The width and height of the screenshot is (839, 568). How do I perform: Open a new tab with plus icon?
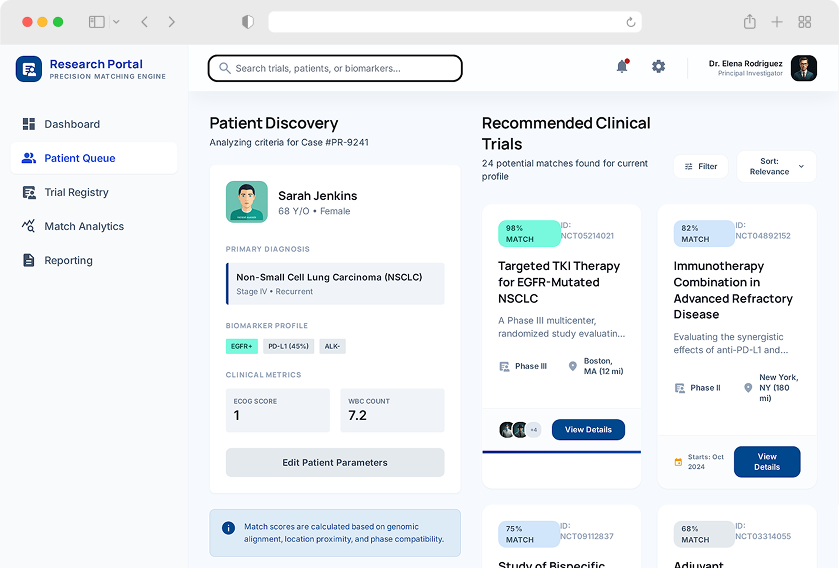(777, 22)
